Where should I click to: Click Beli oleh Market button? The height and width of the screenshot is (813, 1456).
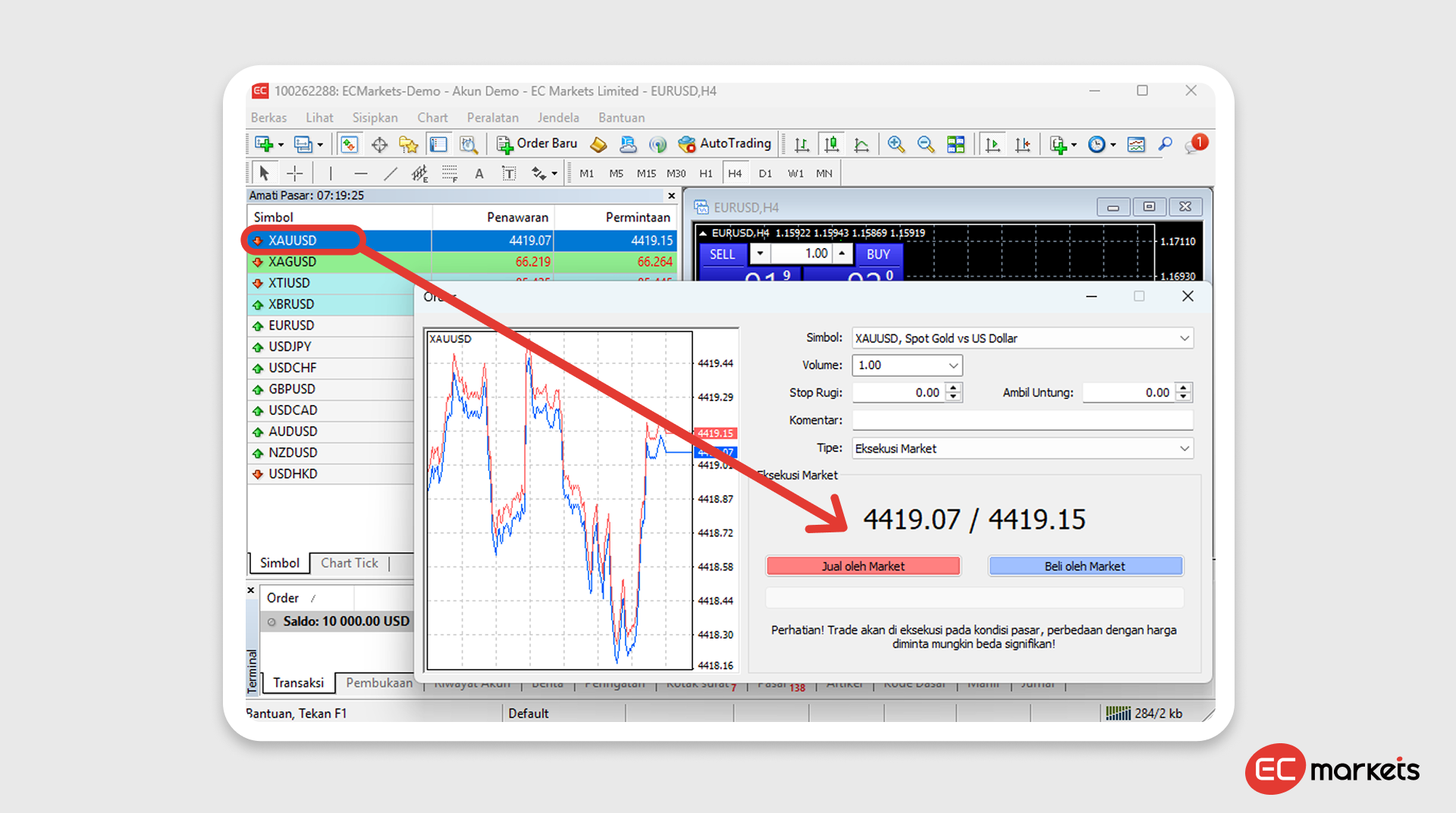(x=1085, y=566)
